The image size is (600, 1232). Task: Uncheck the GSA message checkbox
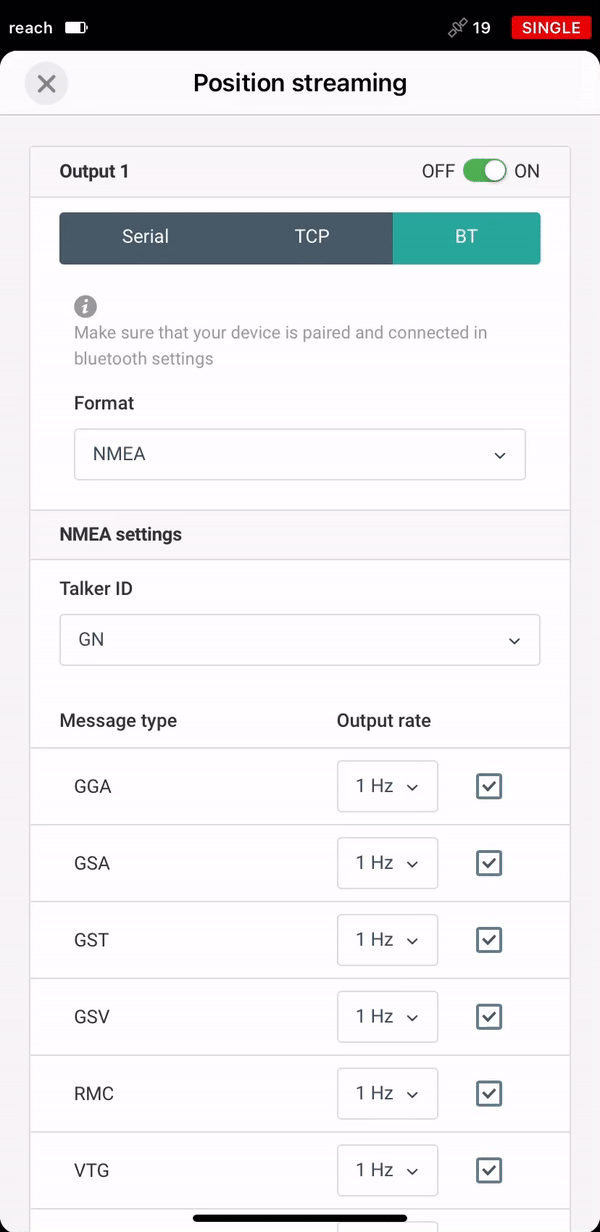tap(489, 863)
